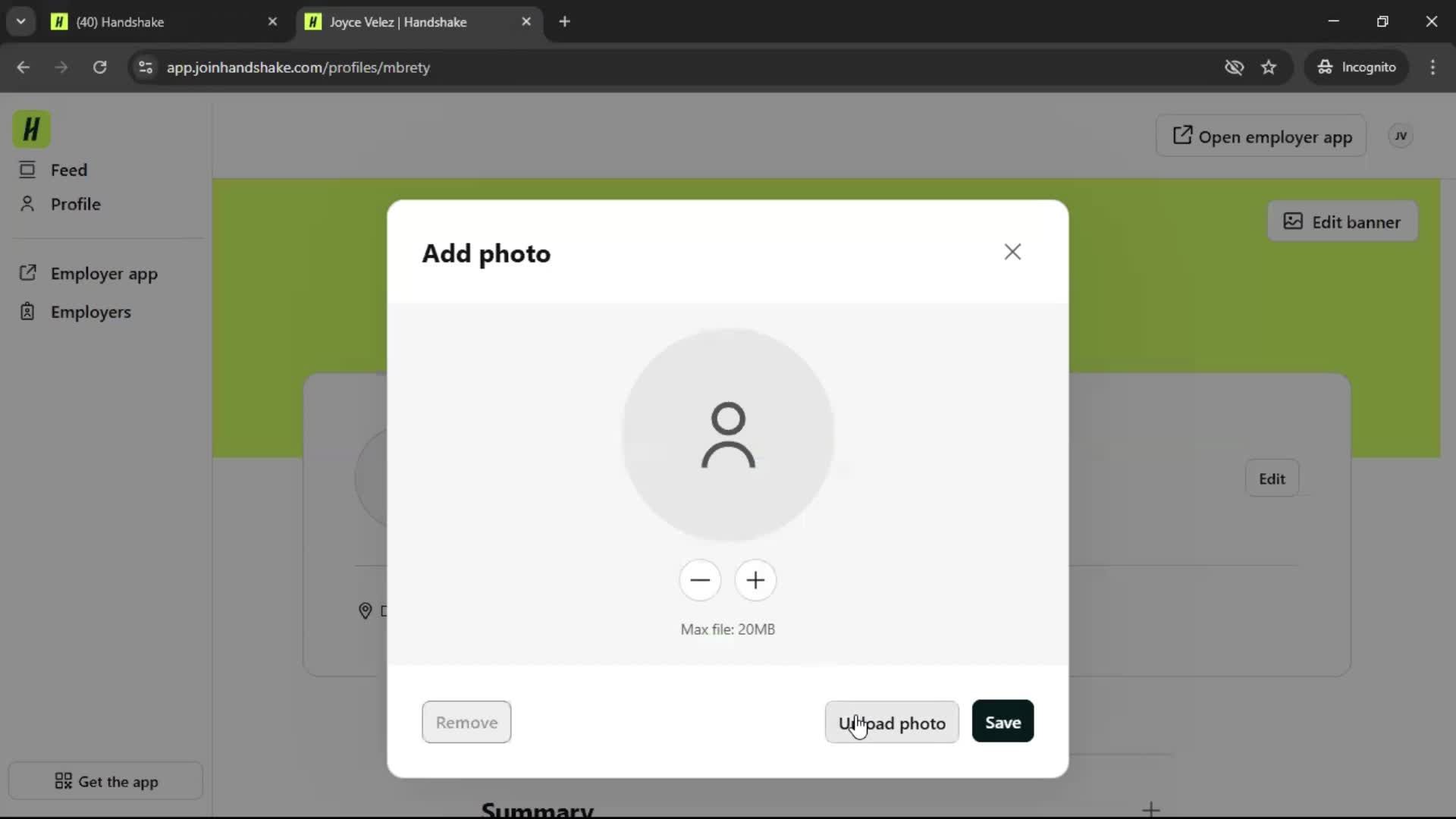Go back to previous page
The height and width of the screenshot is (819, 1456).
coord(24,67)
